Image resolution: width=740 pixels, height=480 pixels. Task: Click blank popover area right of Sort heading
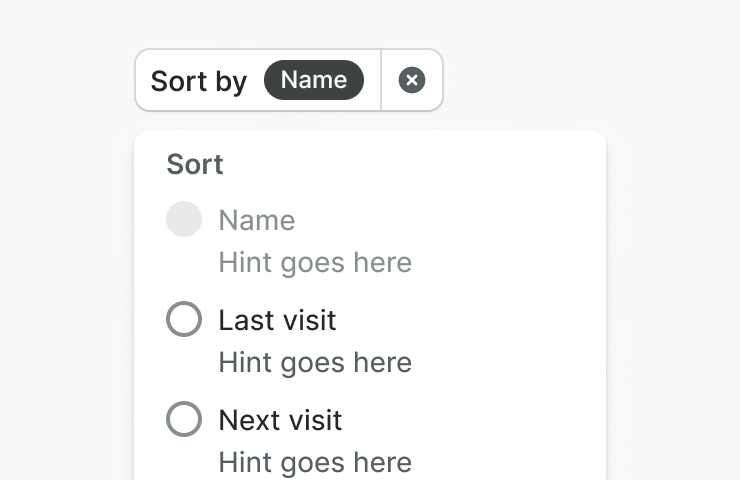click(x=420, y=164)
